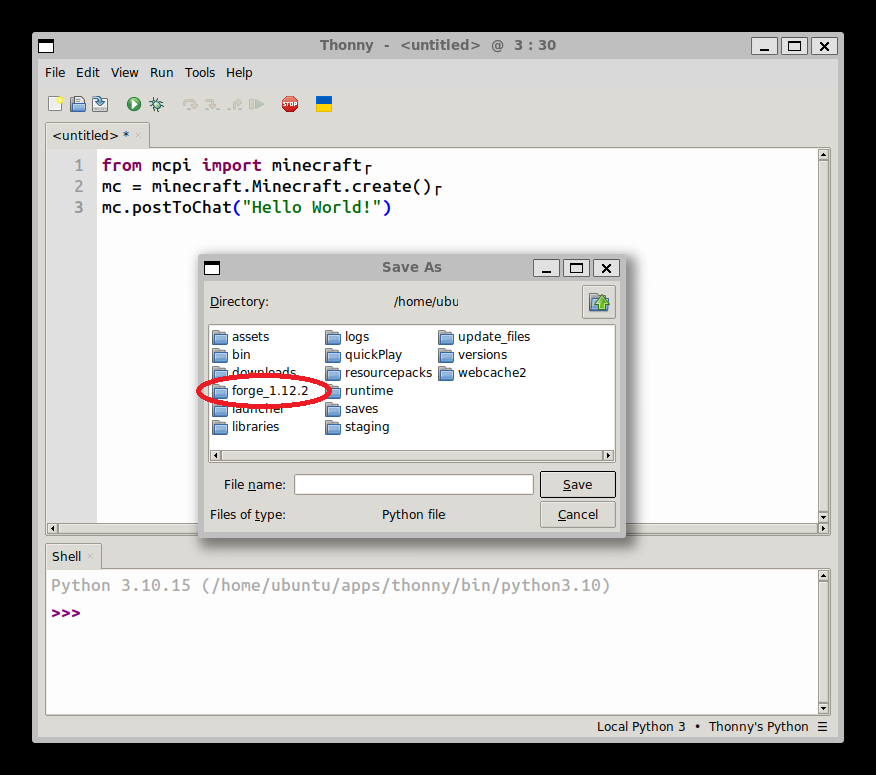Click the Debug current script bug icon
876x775 pixels.
click(156, 104)
